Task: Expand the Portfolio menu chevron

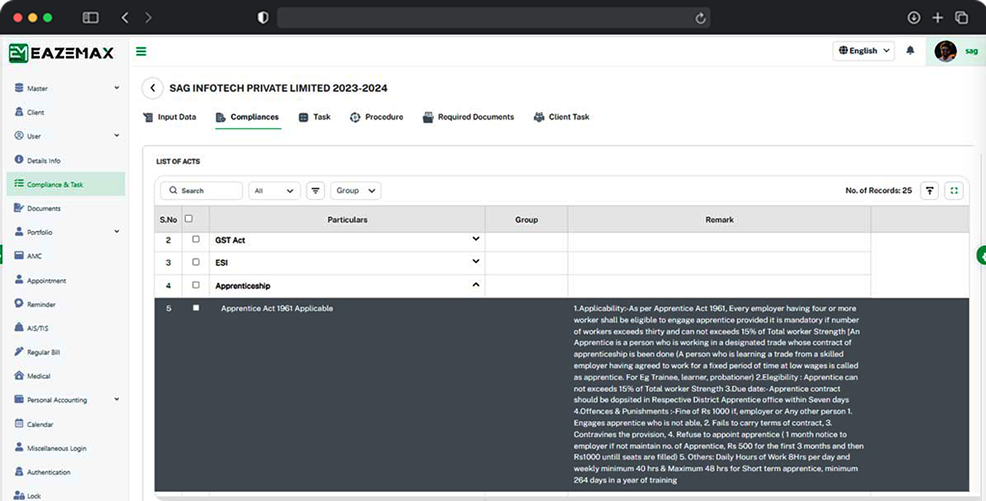Action: pos(116,232)
